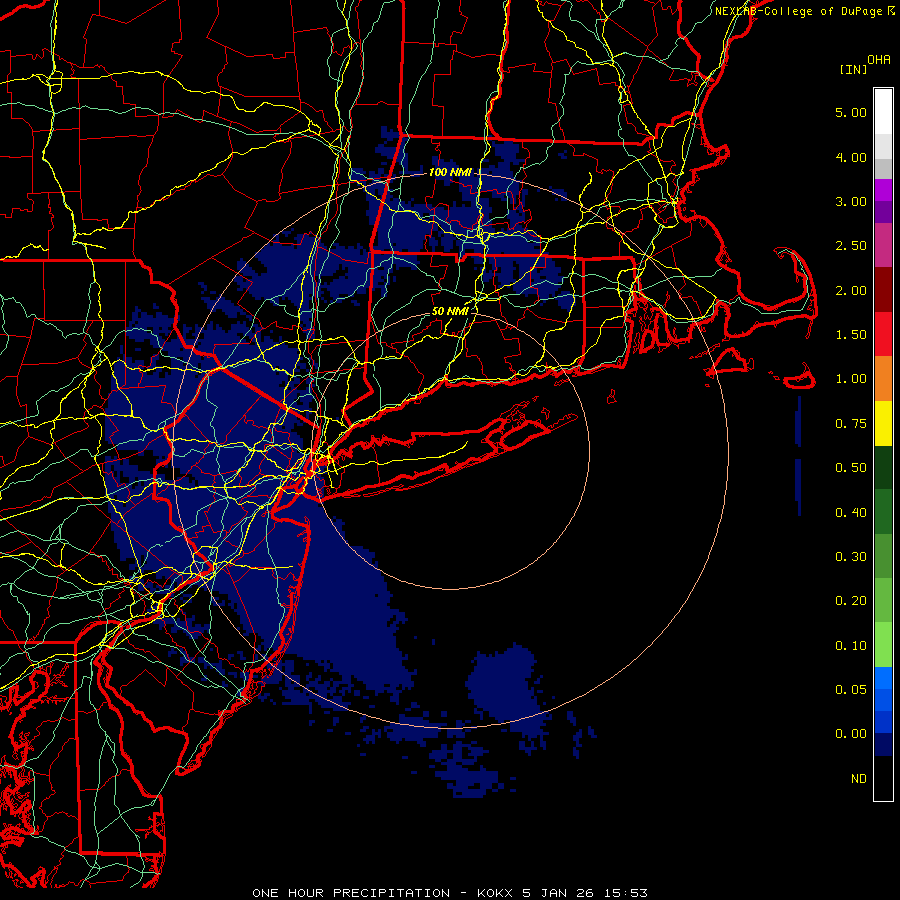
Task: Click the KOKX radar site identifier
Action: [496, 893]
